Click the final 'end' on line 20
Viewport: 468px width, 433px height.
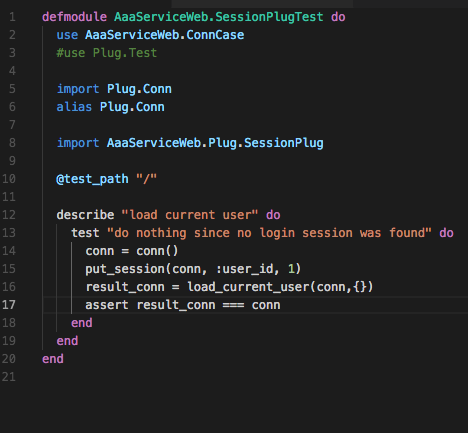[53, 359]
